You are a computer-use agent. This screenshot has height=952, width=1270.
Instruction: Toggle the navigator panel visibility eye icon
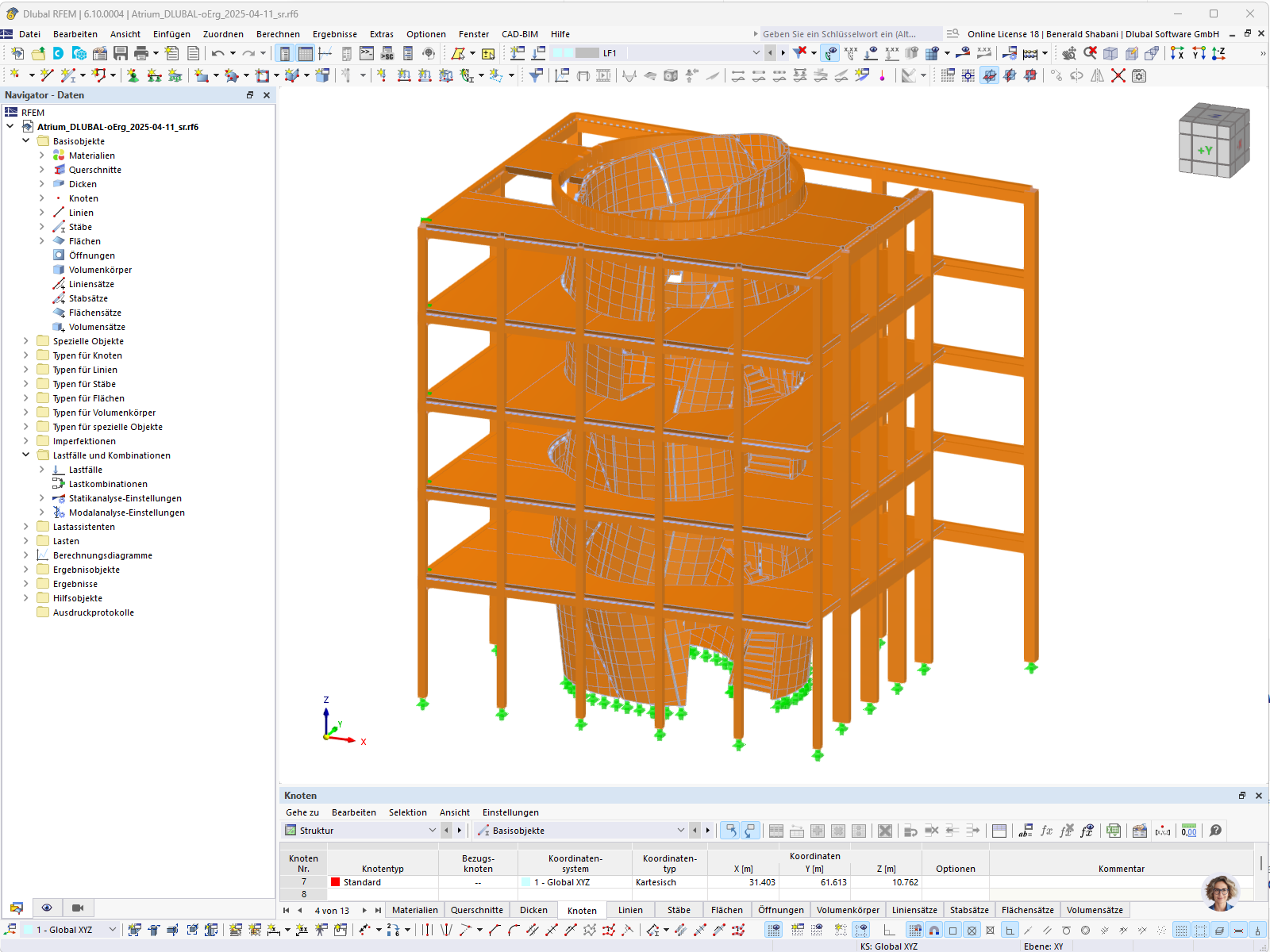(x=47, y=907)
